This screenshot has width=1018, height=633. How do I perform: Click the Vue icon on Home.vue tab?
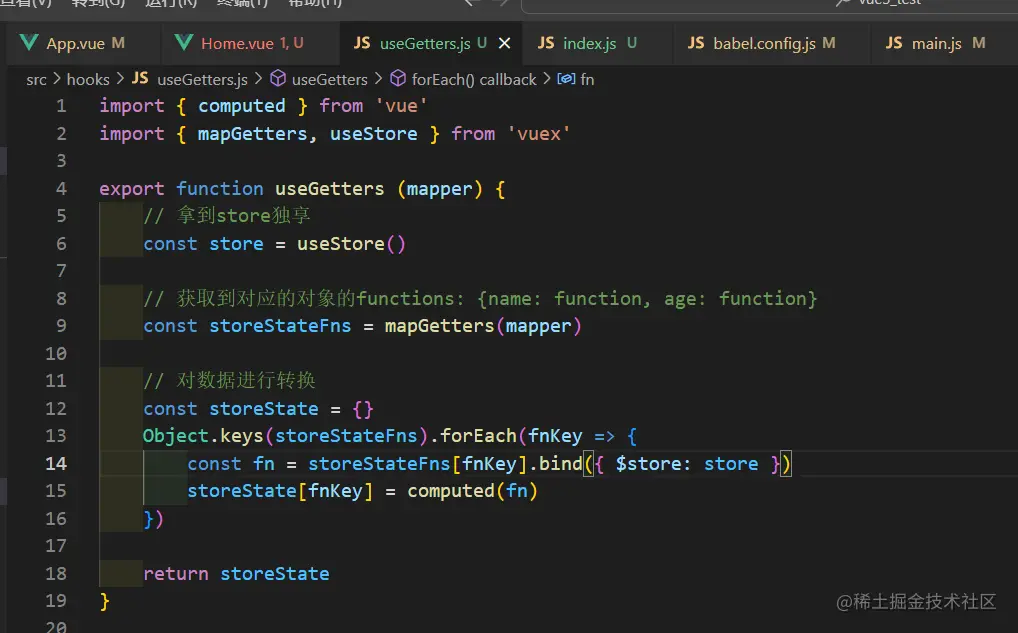tap(184, 43)
